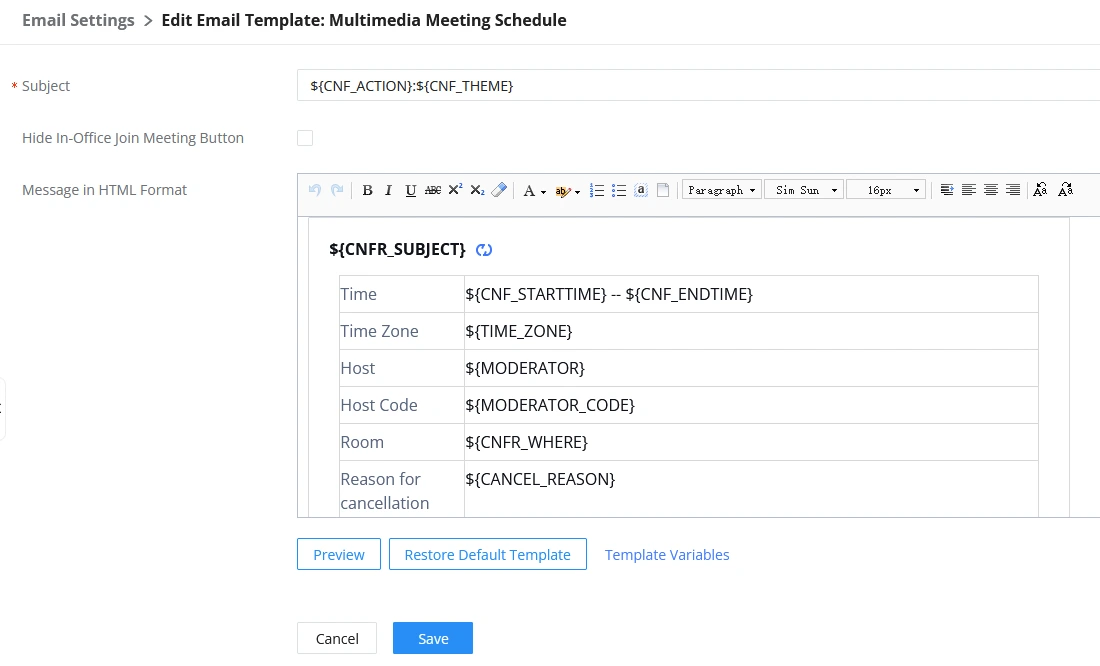Image resolution: width=1100 pixels, height=666 pixels.
Task: Insert a bulleted list
Action: pyautogui.click(x=619, y=190)
